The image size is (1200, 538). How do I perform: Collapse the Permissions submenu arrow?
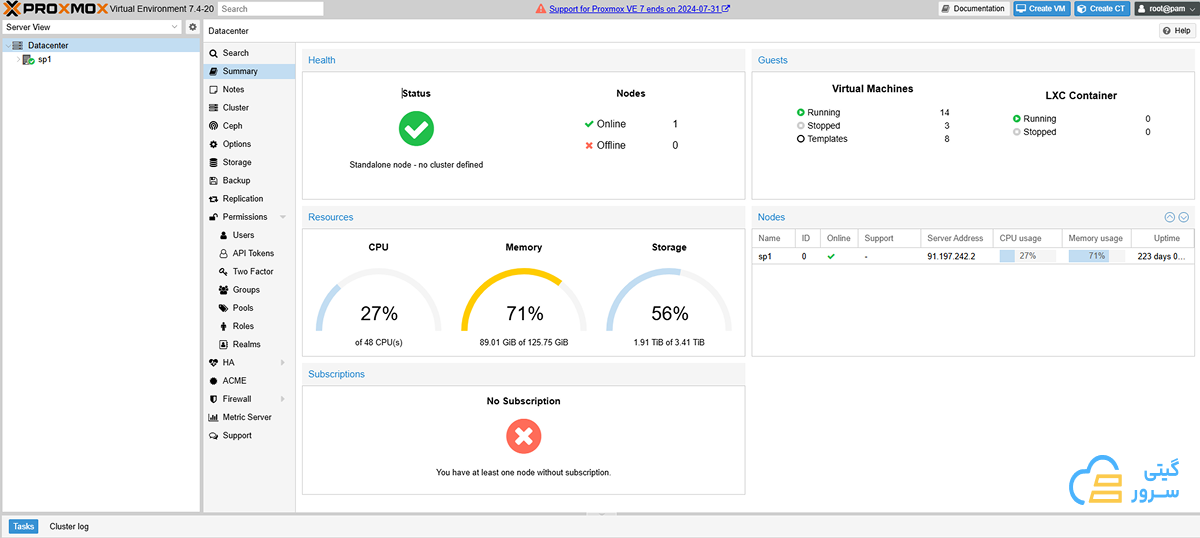pyautogui.click(x=283, y=217)
